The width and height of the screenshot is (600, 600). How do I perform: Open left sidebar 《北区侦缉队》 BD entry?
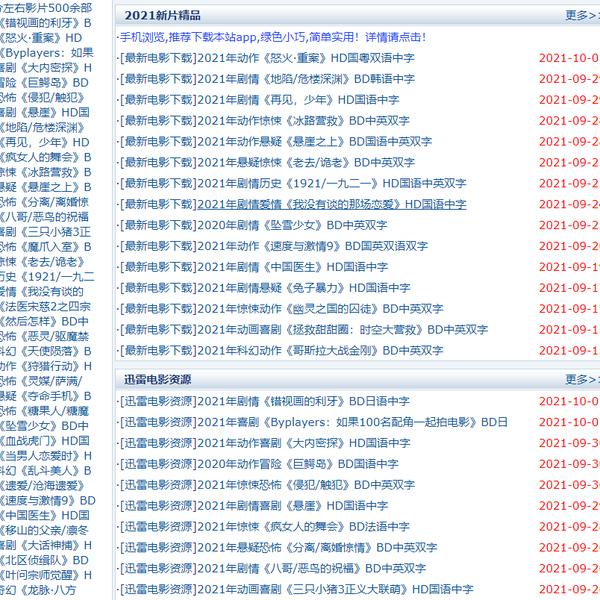click(x=44, y=560)
